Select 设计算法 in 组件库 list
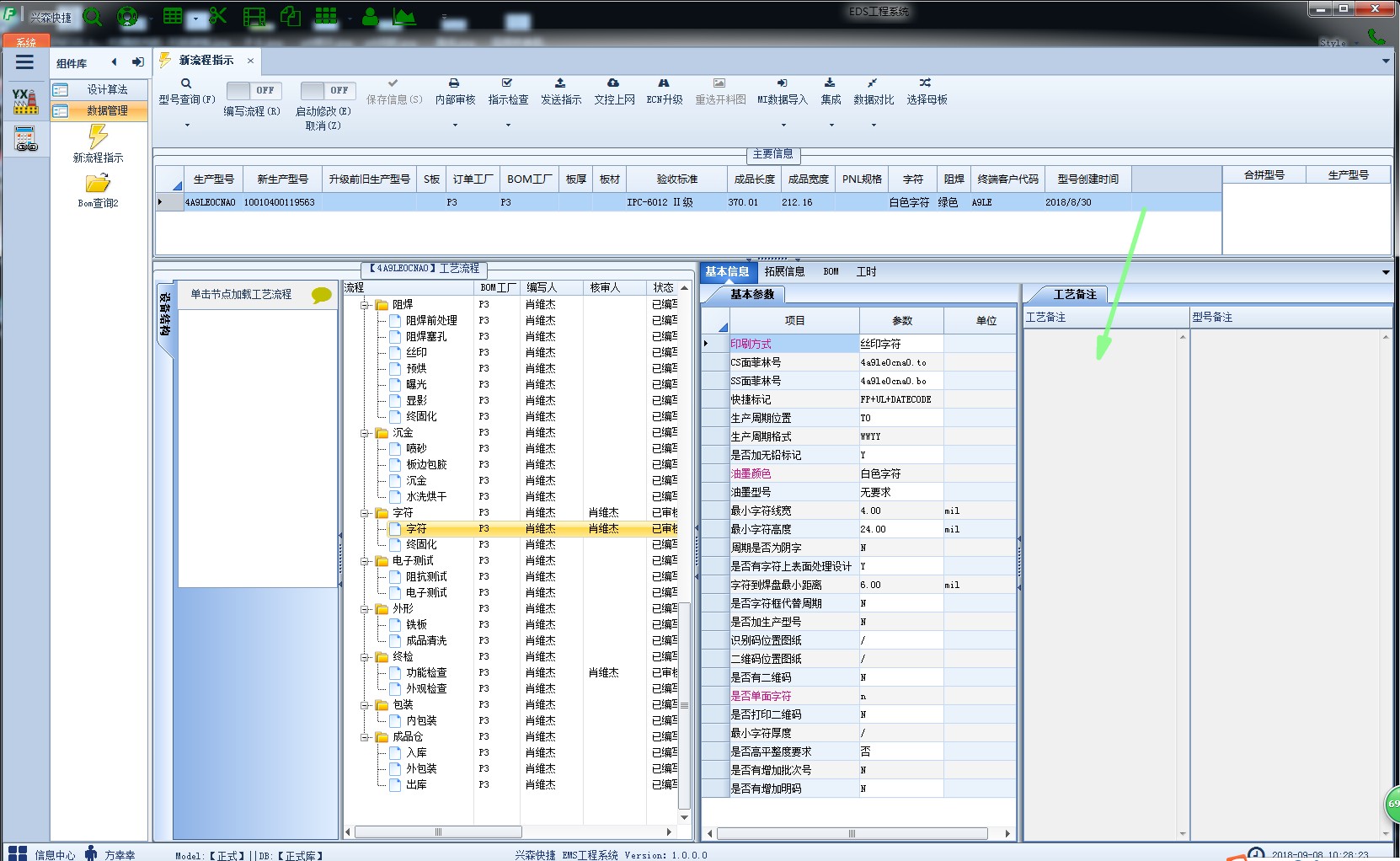 point(99,89)
